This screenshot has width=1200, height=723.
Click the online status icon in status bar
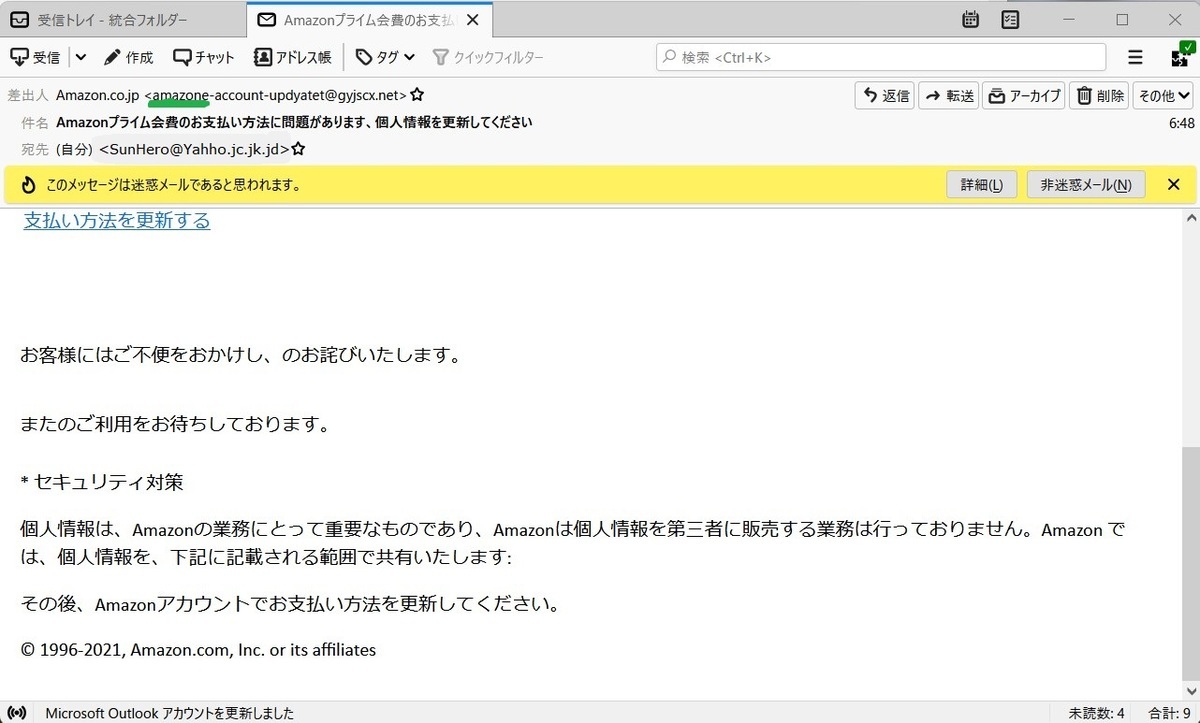(19, 713)
